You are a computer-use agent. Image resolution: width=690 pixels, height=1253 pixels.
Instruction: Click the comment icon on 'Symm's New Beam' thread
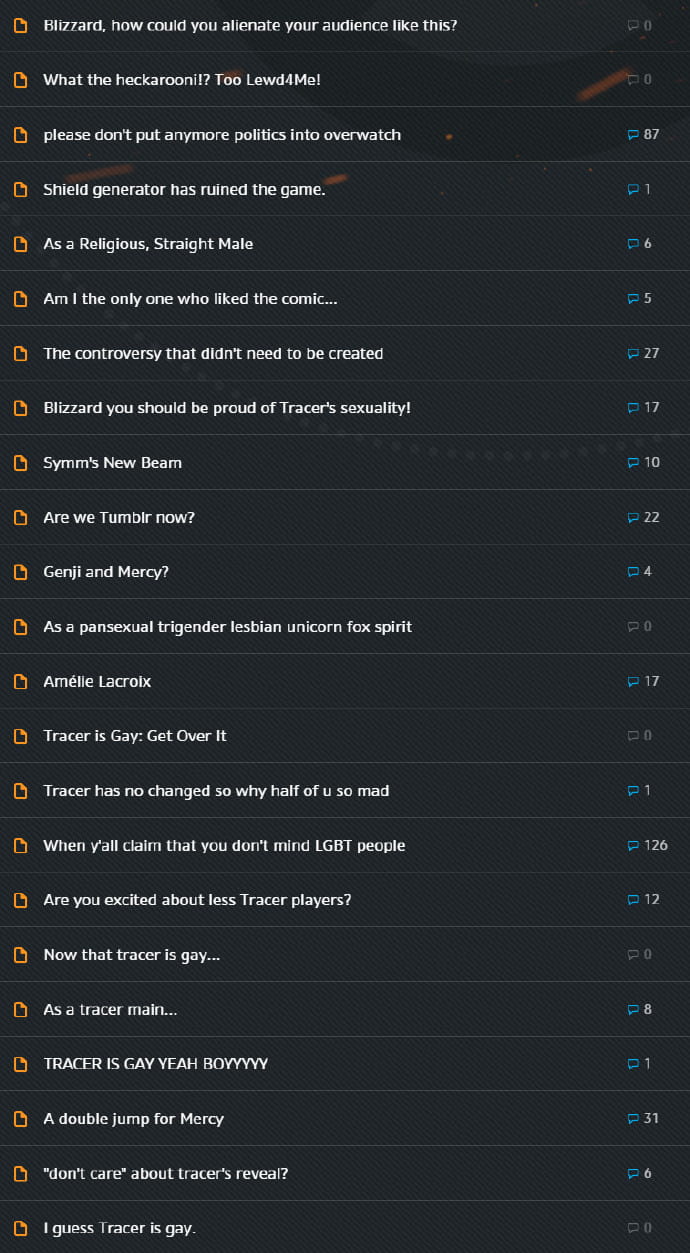click(633, 462)
